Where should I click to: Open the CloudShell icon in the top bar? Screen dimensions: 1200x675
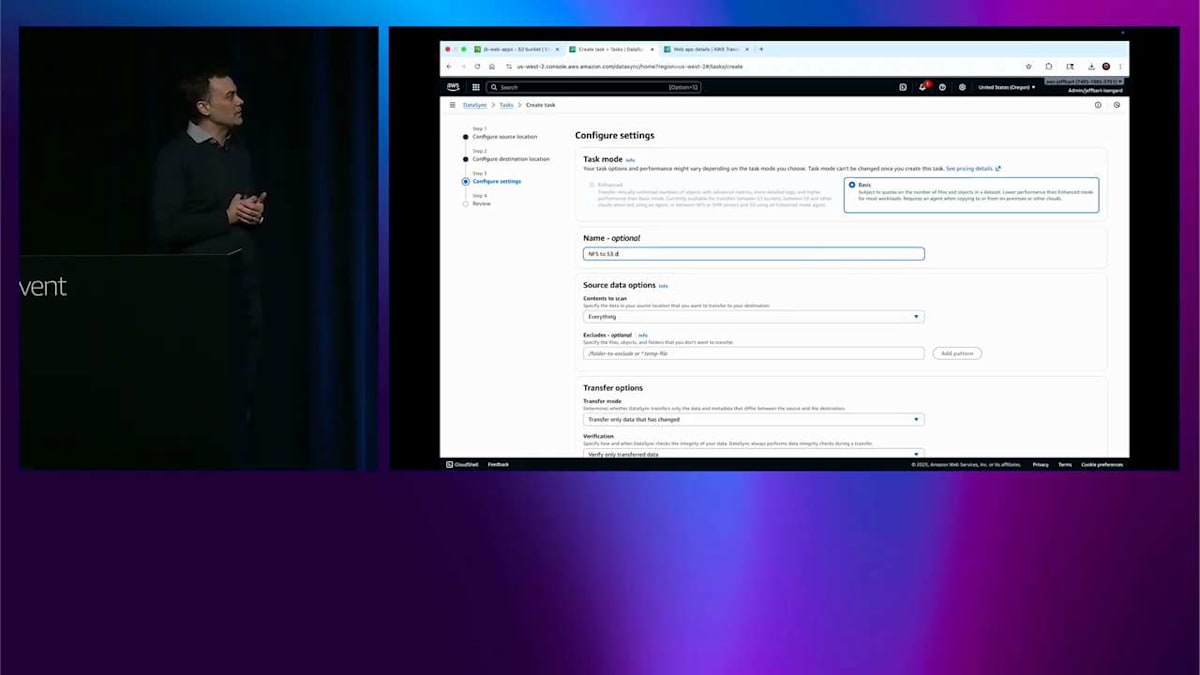click(903, 87)
